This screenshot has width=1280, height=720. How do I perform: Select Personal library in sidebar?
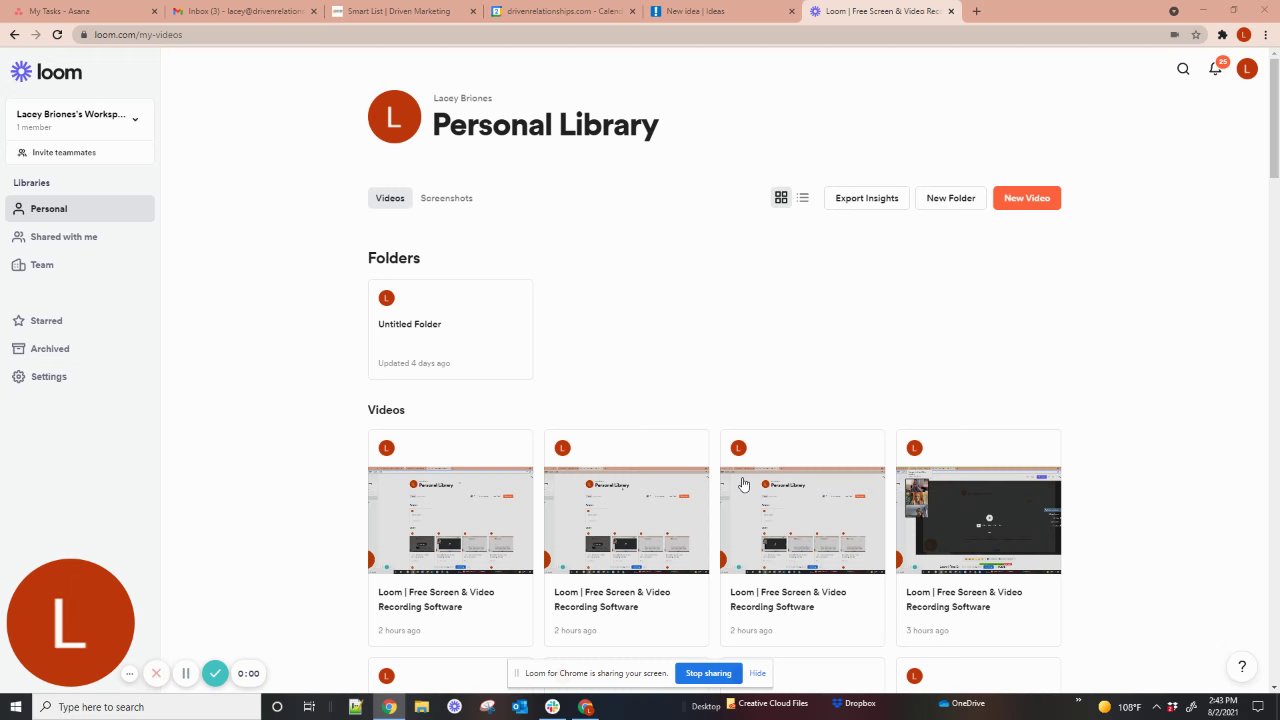click(80, 209)
